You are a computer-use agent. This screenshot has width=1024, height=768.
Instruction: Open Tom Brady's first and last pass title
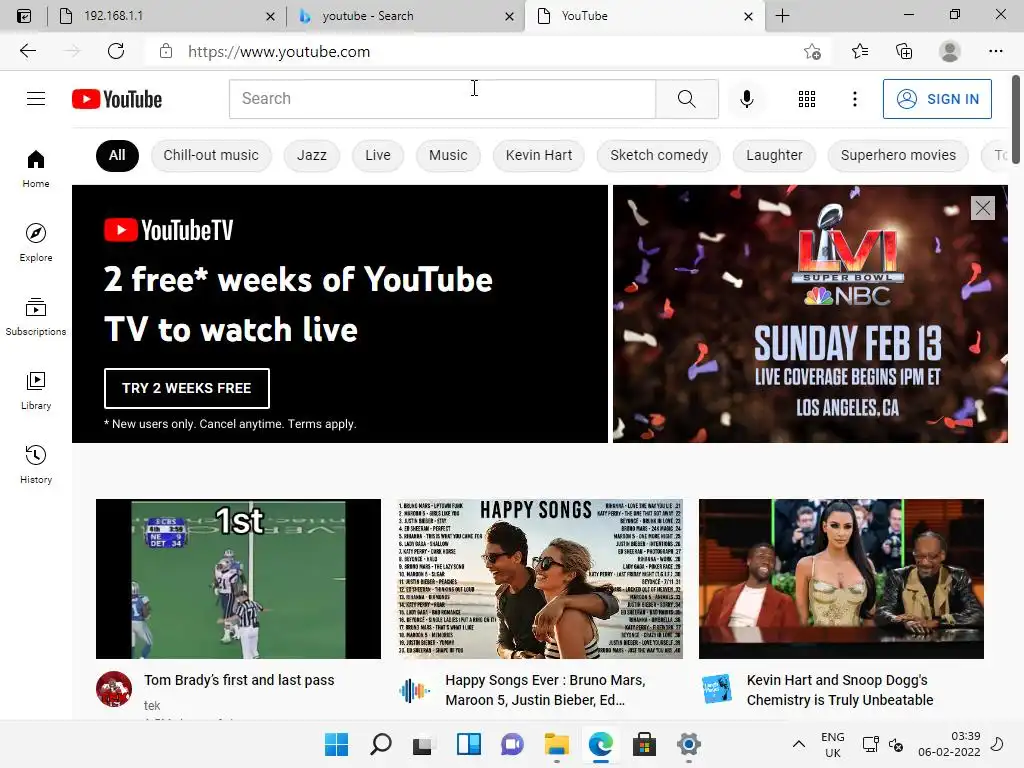click(239, 680)
